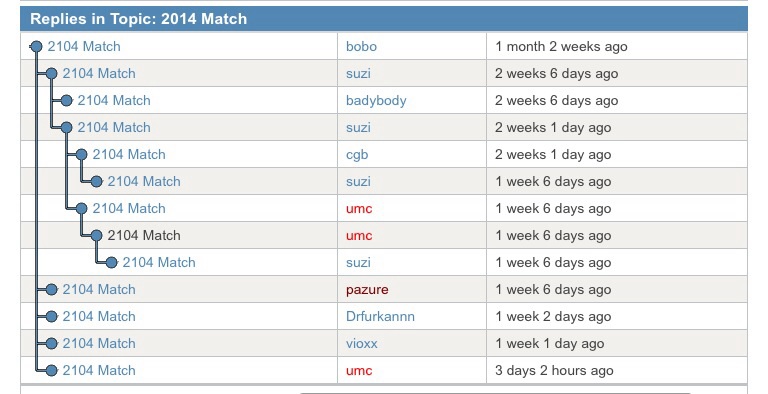This screenshot has height=394, width=768.
Task: View badybody's user profile
Action: (x=376, y=100)
